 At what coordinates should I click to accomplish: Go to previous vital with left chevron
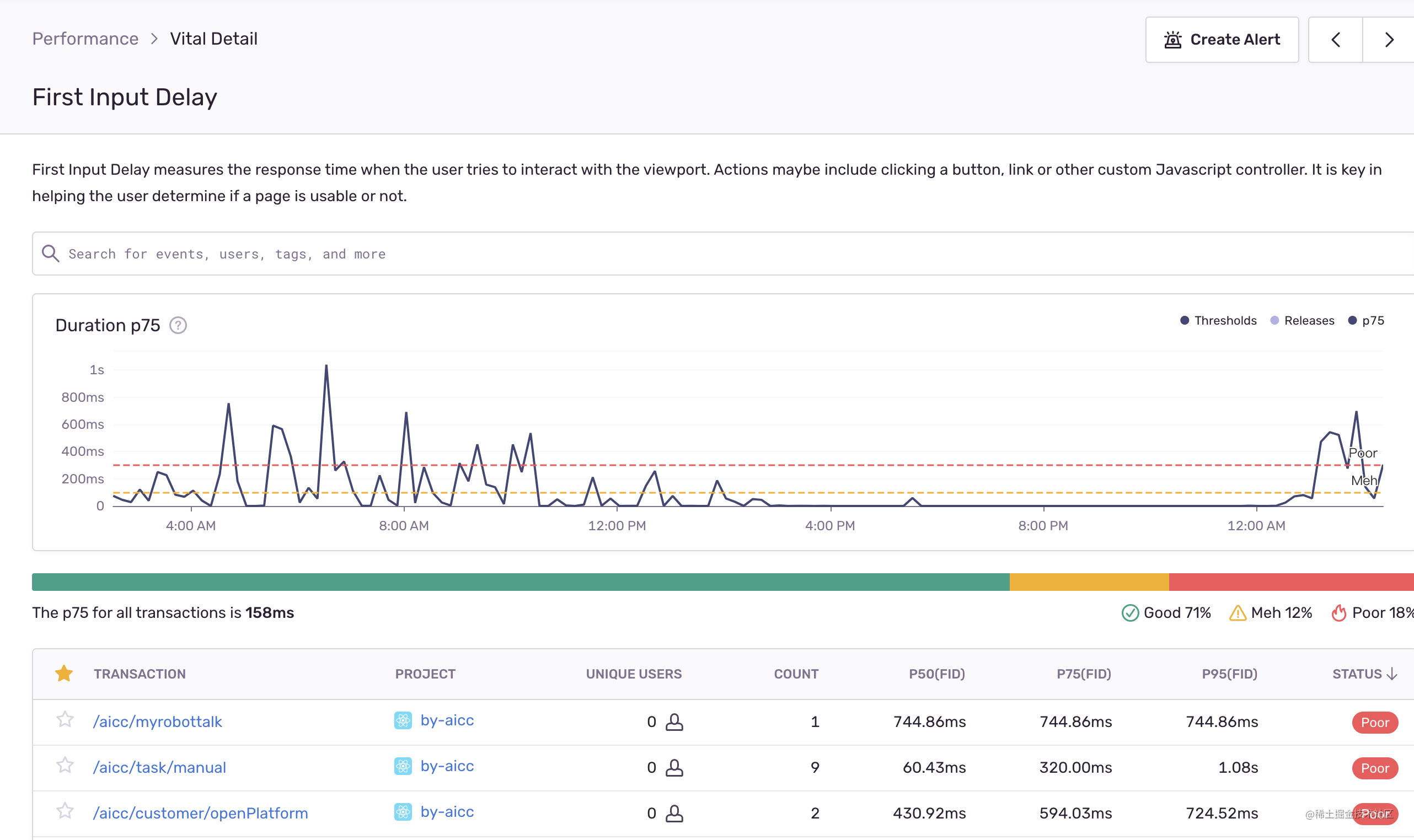[1335, 40]
